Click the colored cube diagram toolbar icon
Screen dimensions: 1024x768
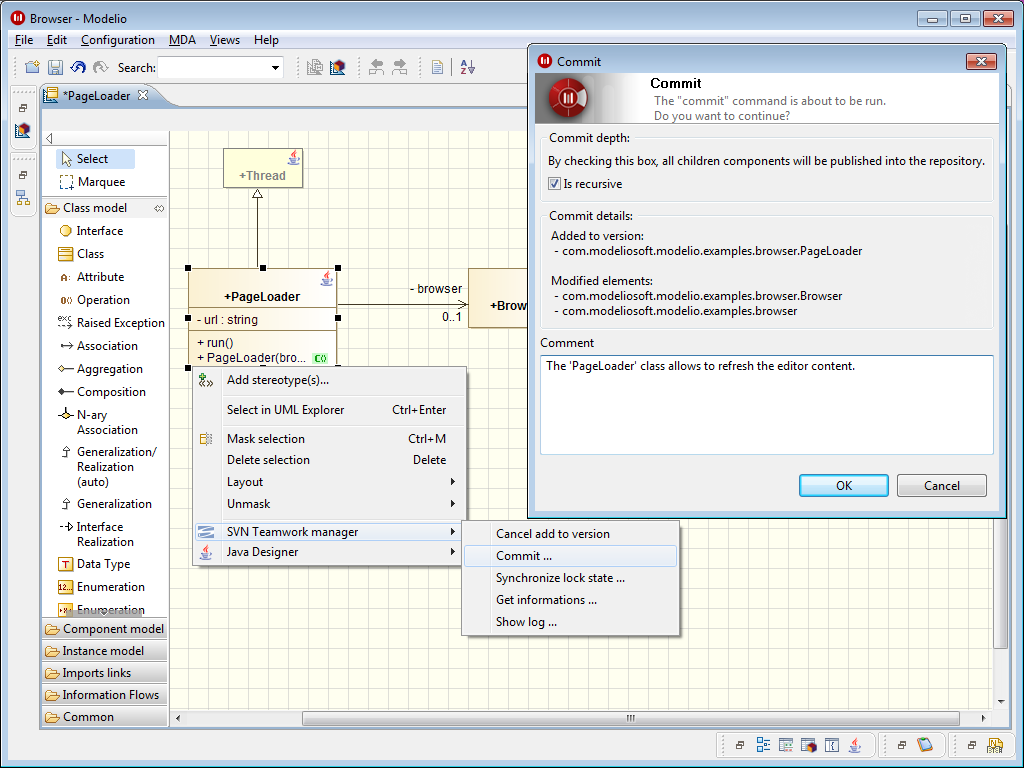tap(338, 67)
